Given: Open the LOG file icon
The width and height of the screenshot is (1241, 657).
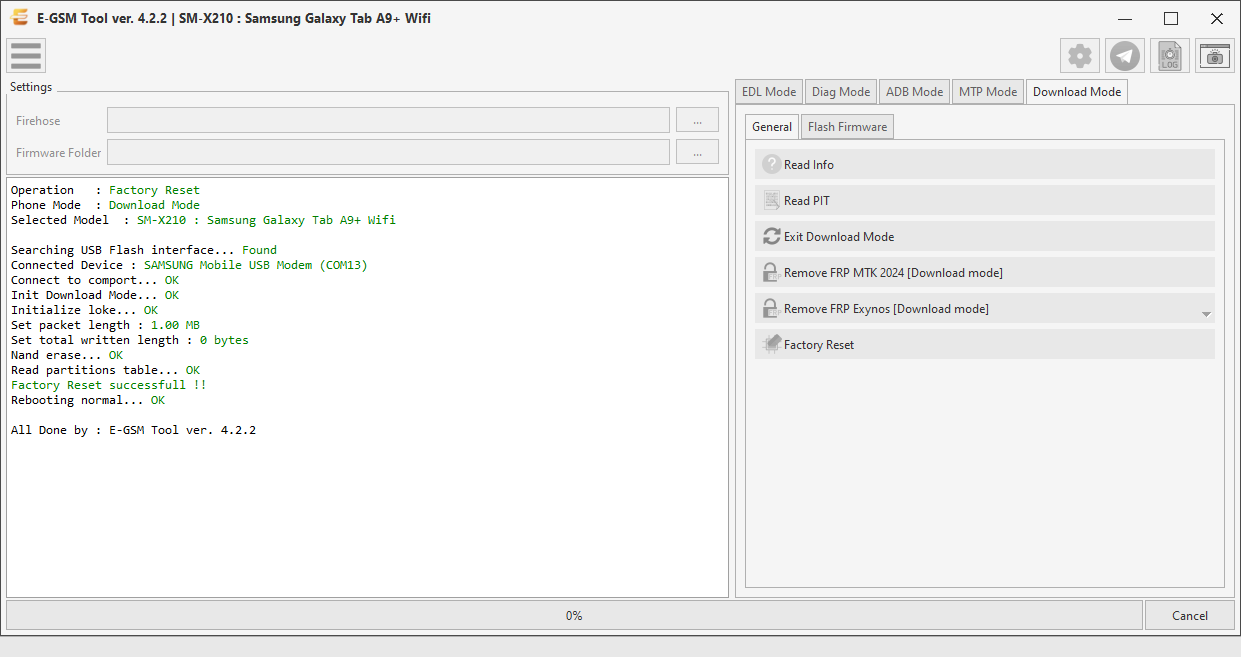Looking at the screenshot, I should click(x=1170, y=56).
